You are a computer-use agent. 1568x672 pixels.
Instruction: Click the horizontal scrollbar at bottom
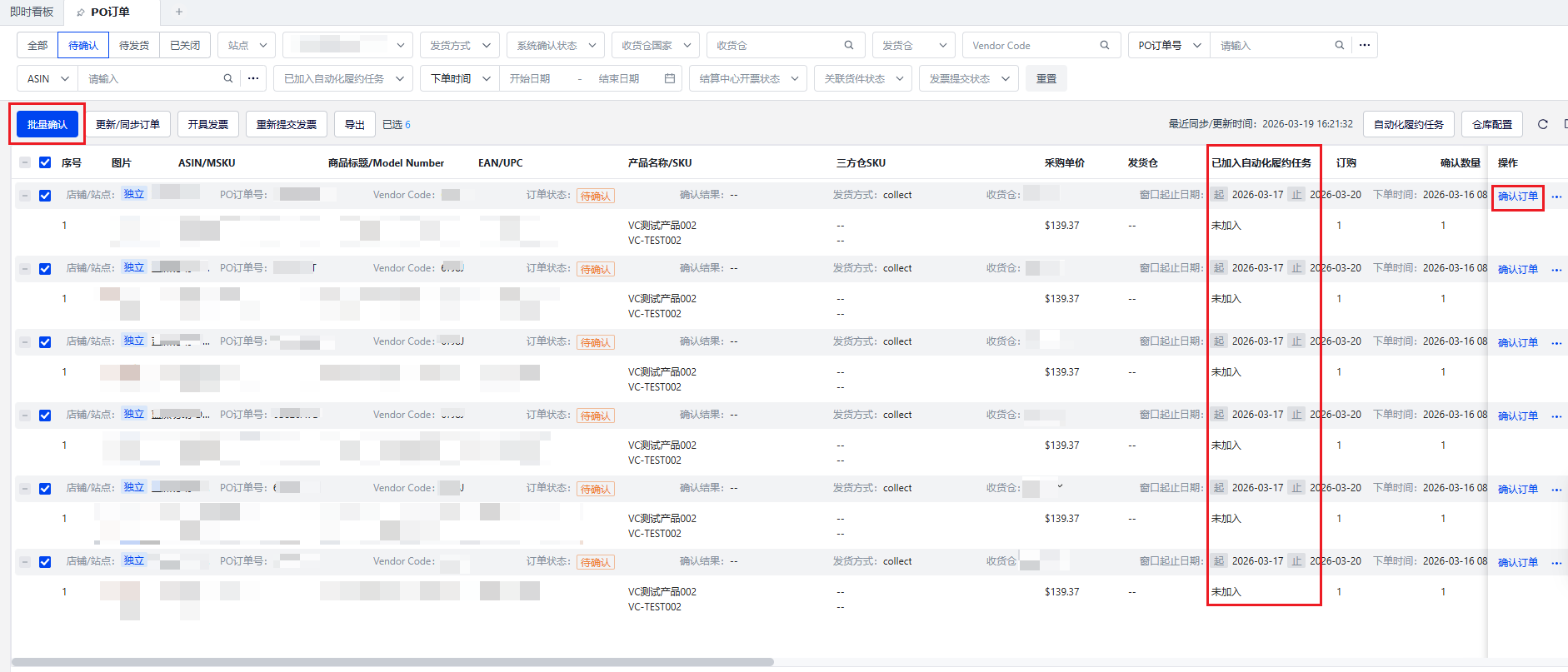pyautogui.click(x=392, y=662)
